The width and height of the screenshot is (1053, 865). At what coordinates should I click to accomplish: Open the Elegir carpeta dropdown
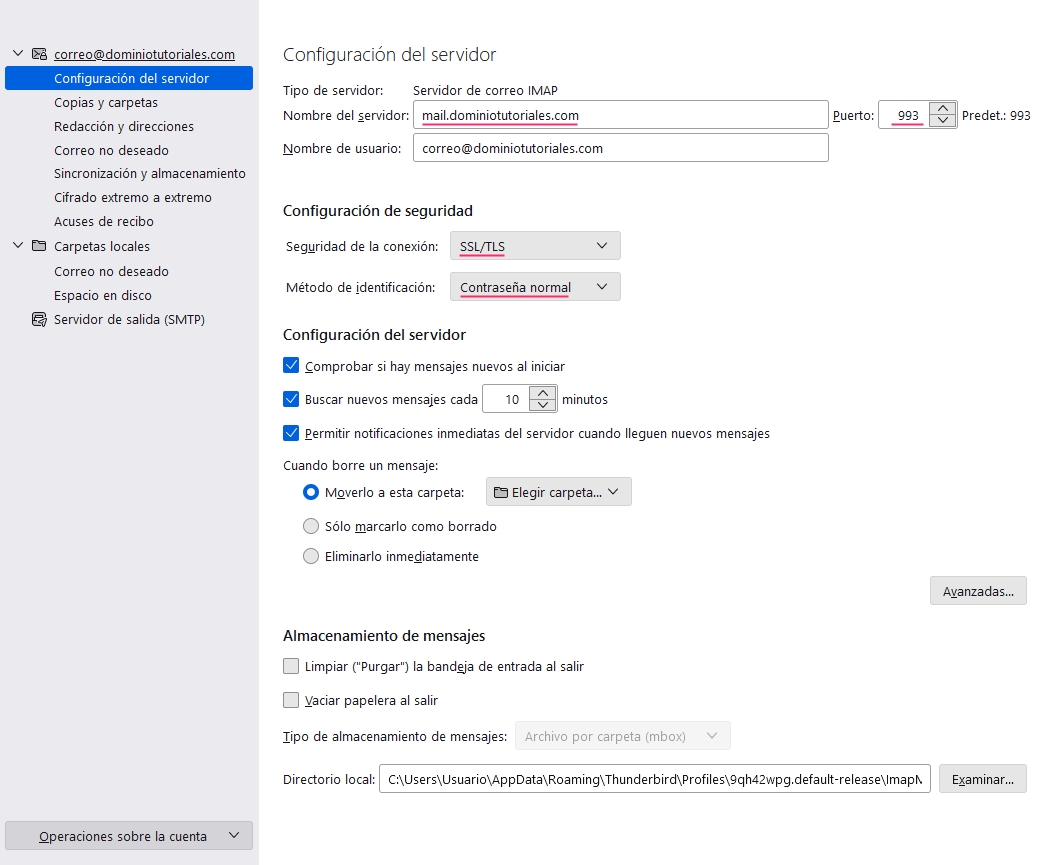pos(558,492)
